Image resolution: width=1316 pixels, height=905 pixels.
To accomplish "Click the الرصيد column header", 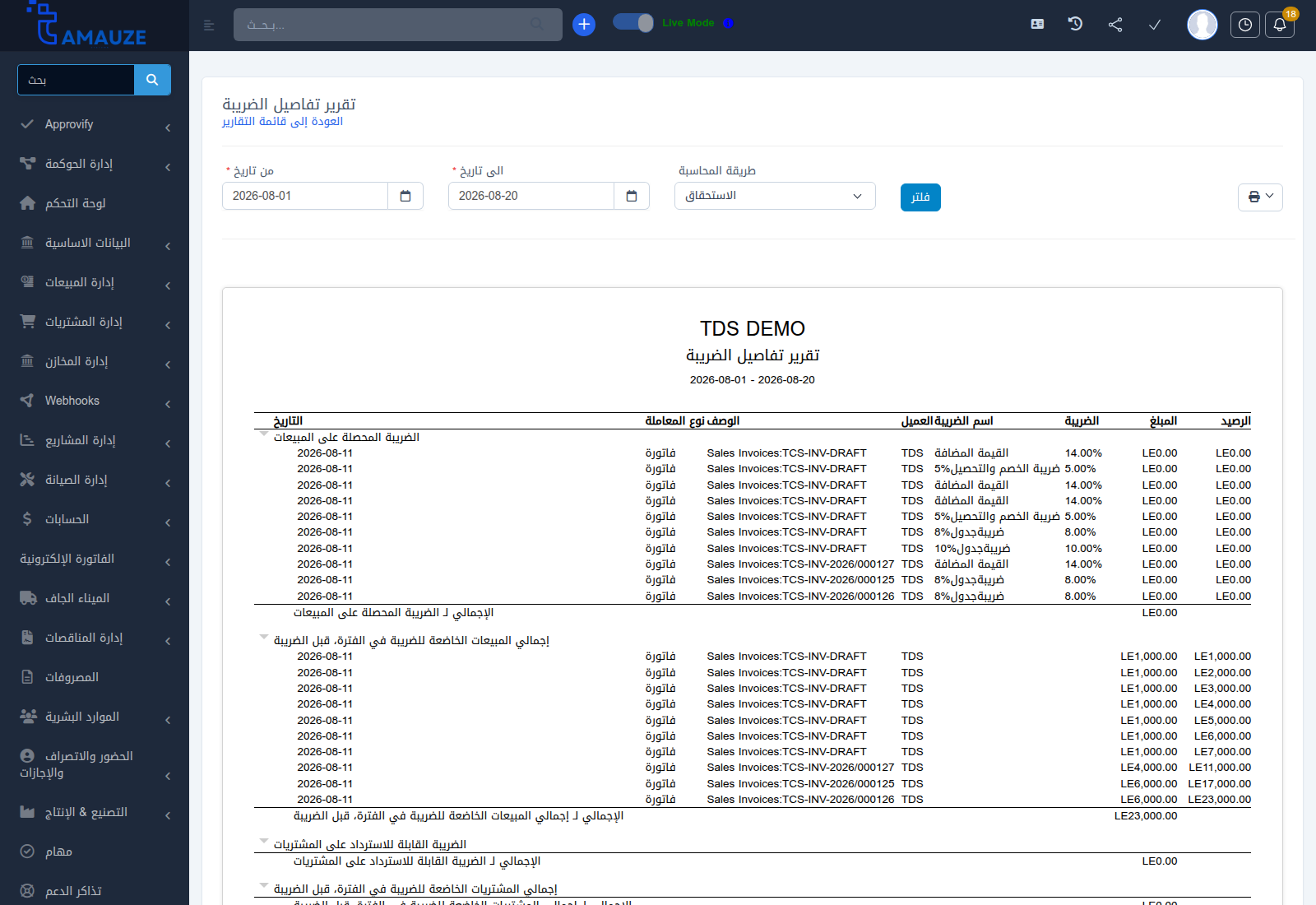I will click(1235, 421).
